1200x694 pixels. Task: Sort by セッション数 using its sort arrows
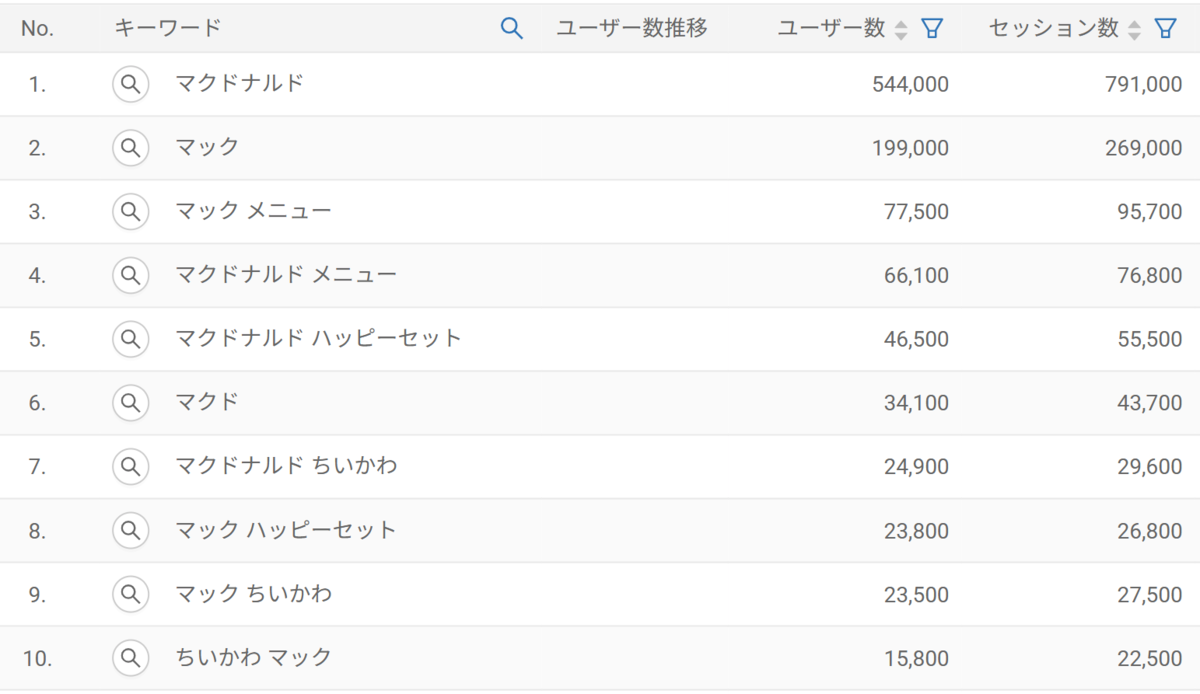coord(1134,30)
